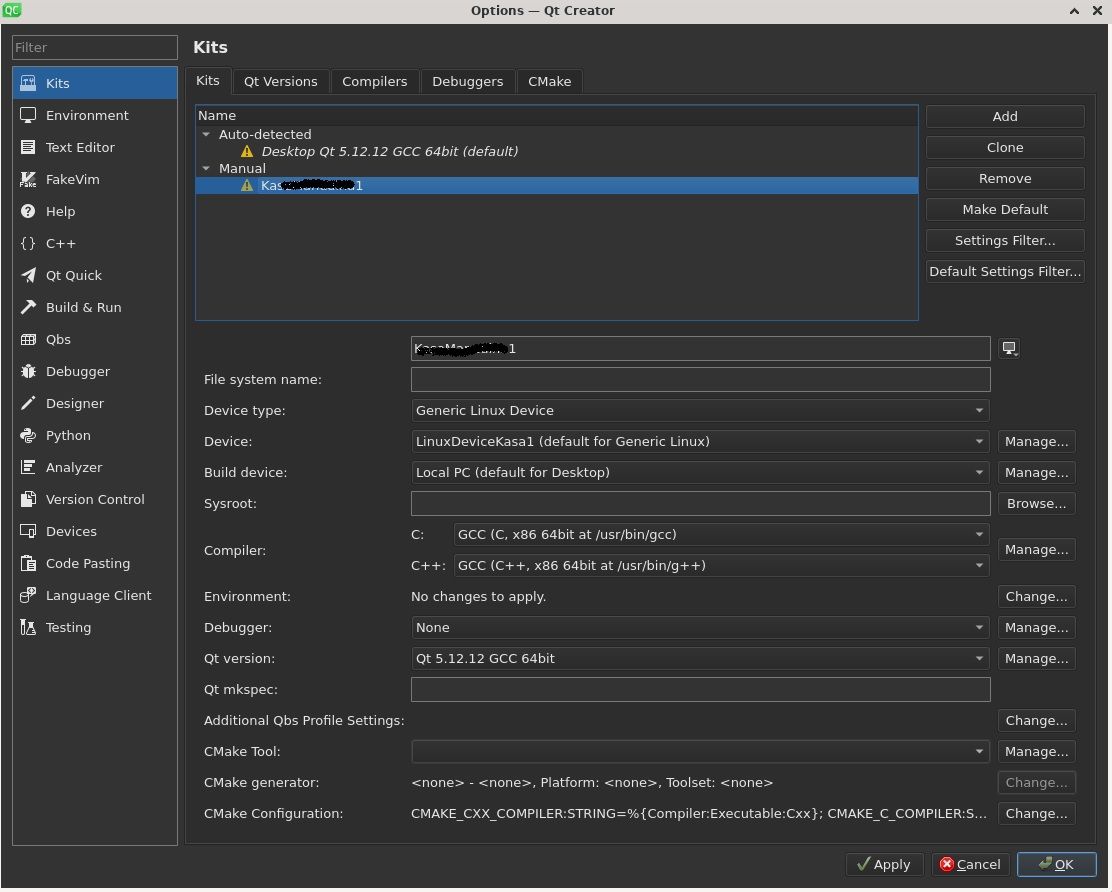Open Debugger bug icon

coord(28,372)
